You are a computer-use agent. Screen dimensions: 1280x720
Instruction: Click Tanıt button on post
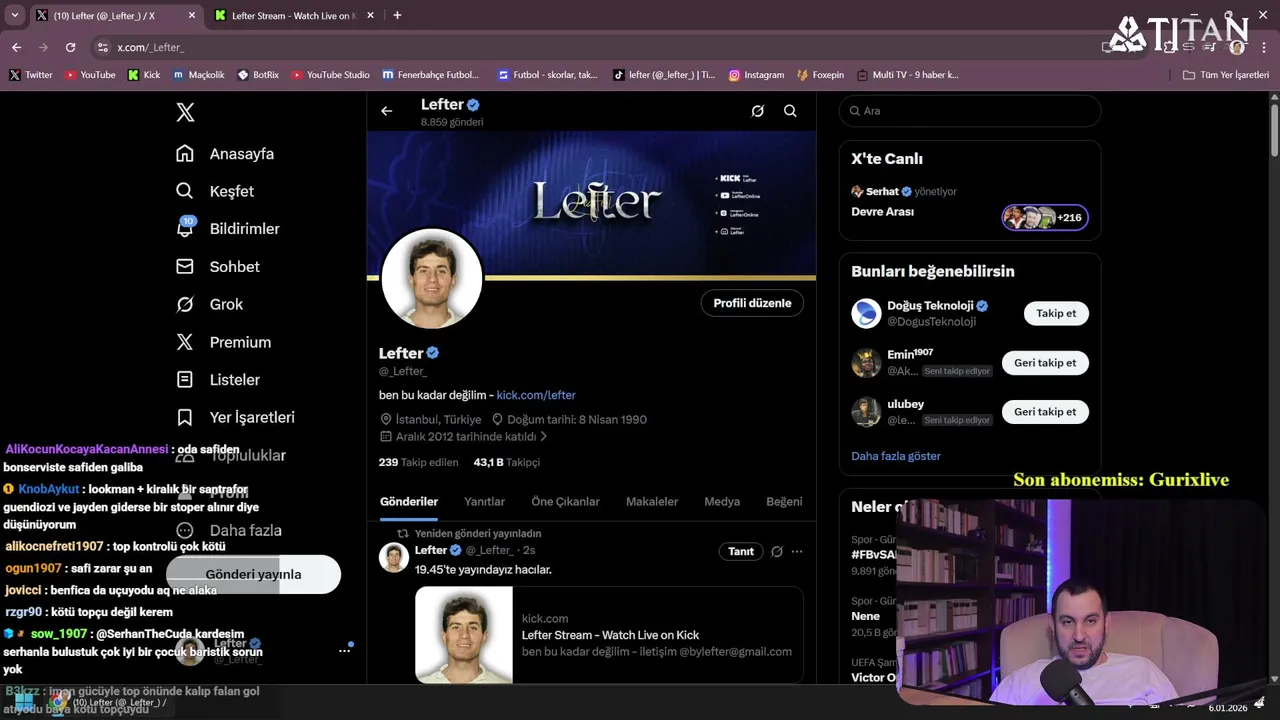[x=741, y=551]
